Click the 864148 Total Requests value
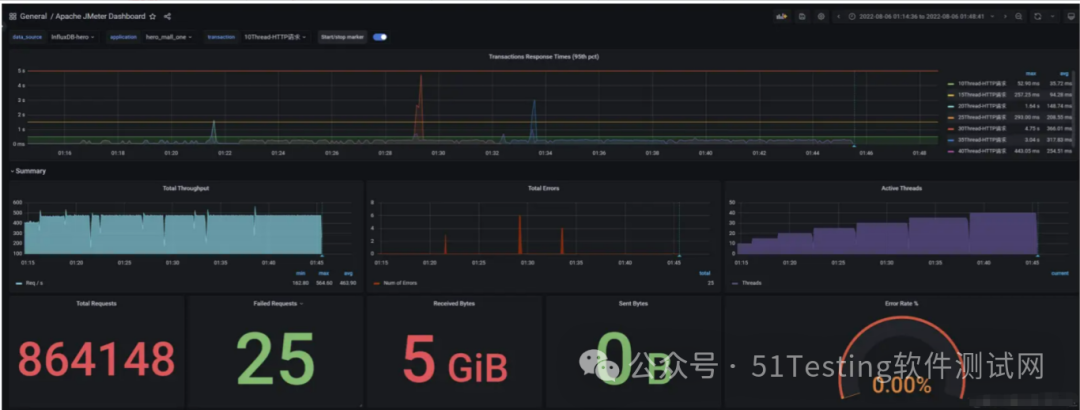Image resolution: width=1080 pixels, height=410 pixels. coord(96,359)
